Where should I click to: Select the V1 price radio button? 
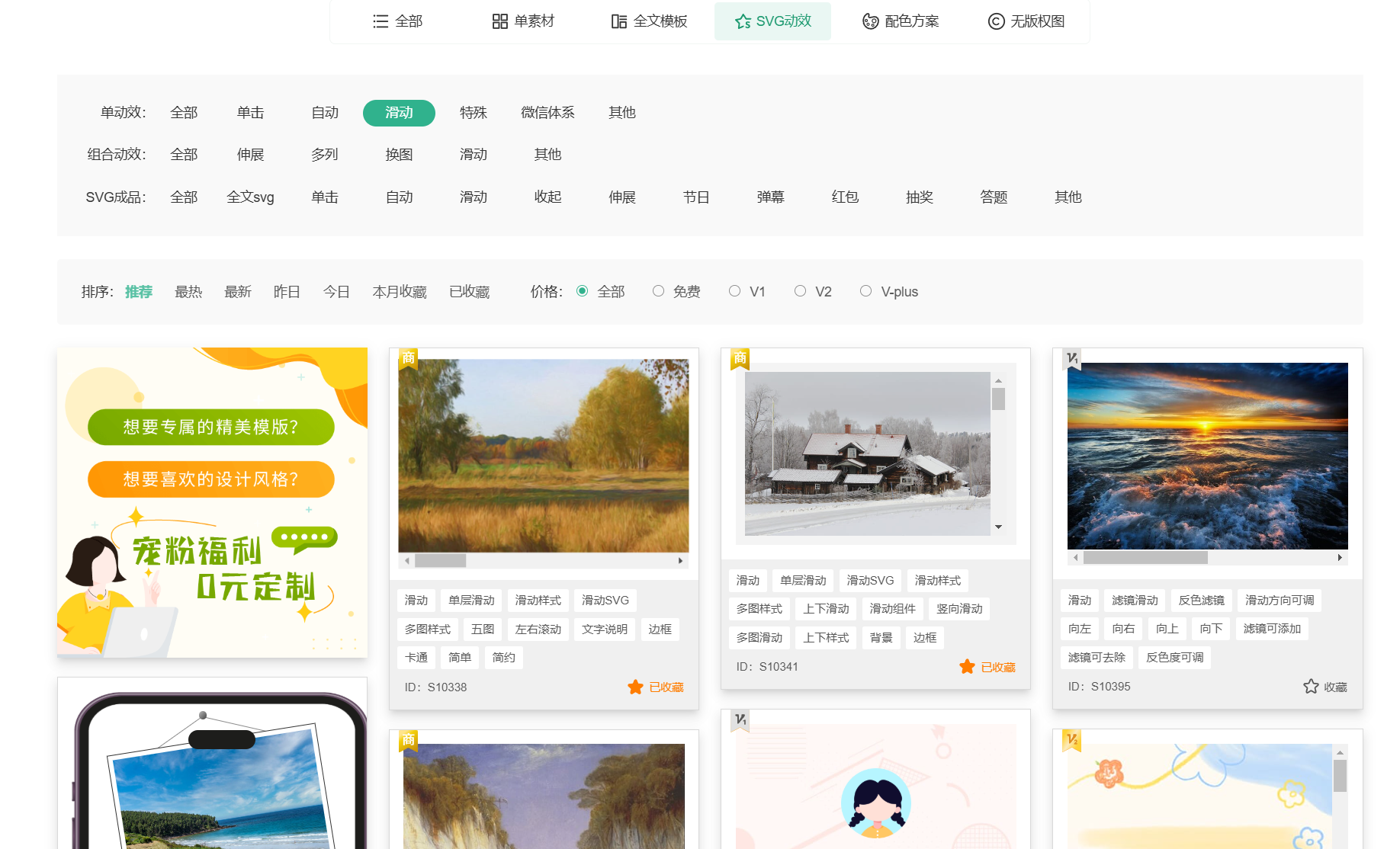[x=734, y=291]
